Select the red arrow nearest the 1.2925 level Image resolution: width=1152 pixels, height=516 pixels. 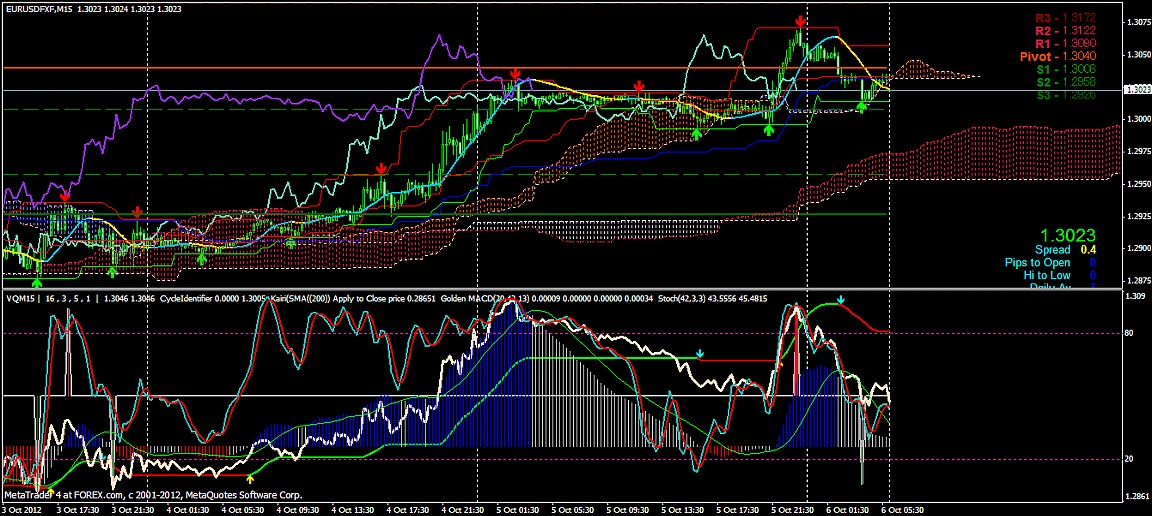[137, 211]
